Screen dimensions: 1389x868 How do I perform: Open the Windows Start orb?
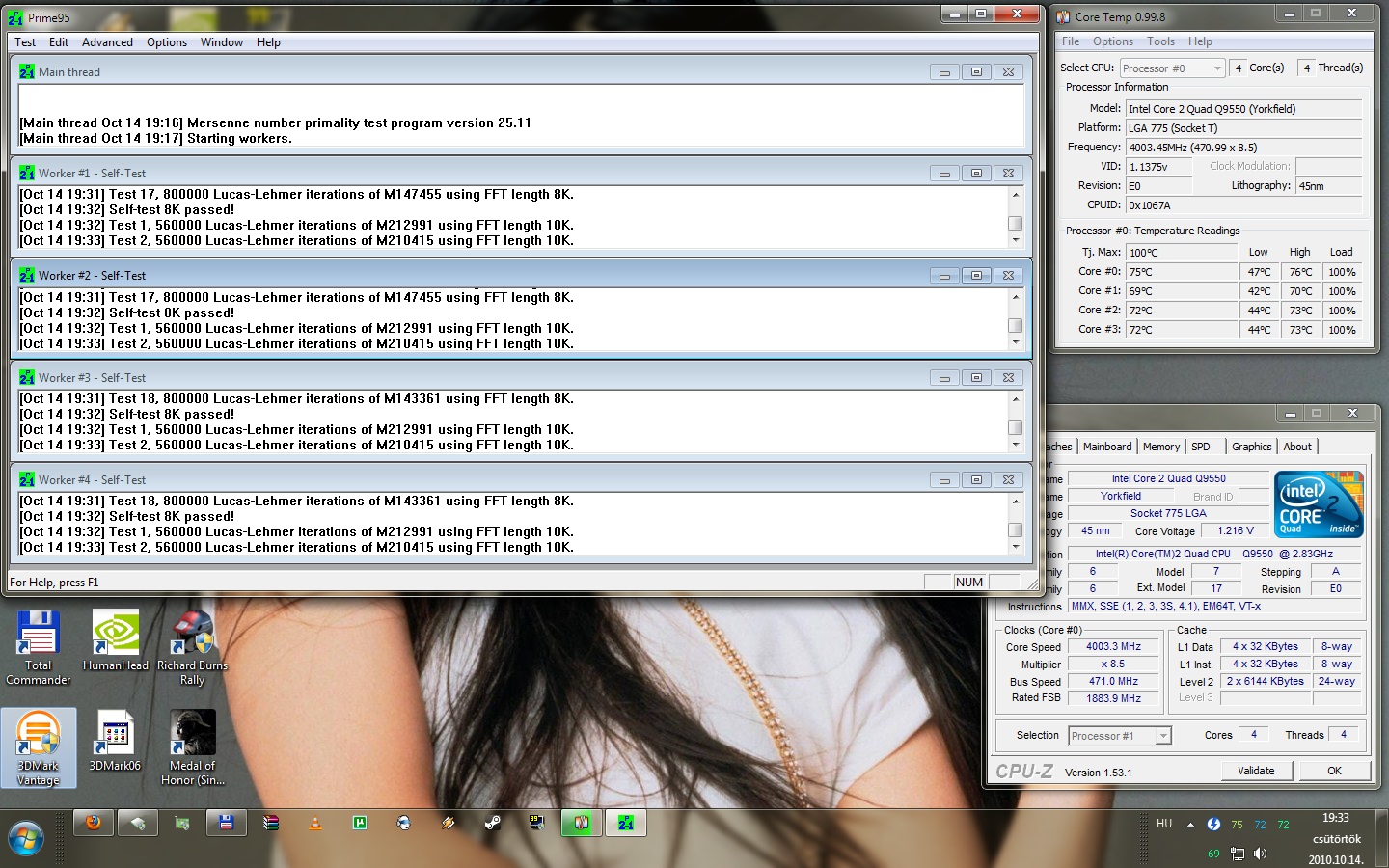(x=26, y=836)
